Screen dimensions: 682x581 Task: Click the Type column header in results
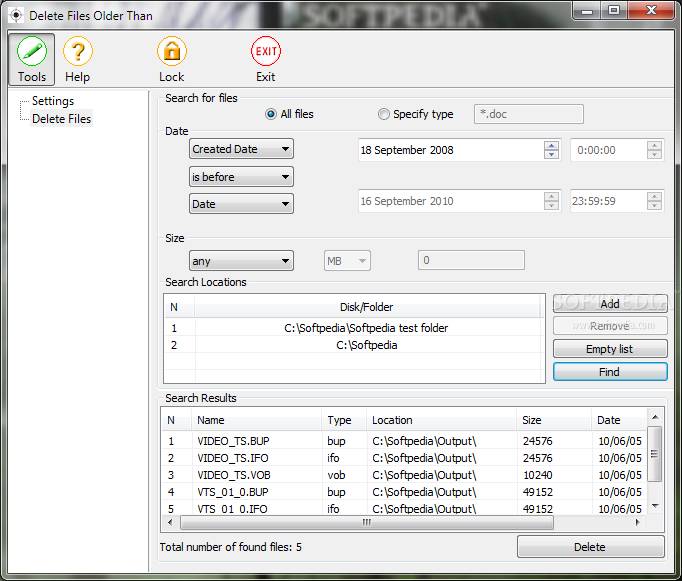[344, 420]
